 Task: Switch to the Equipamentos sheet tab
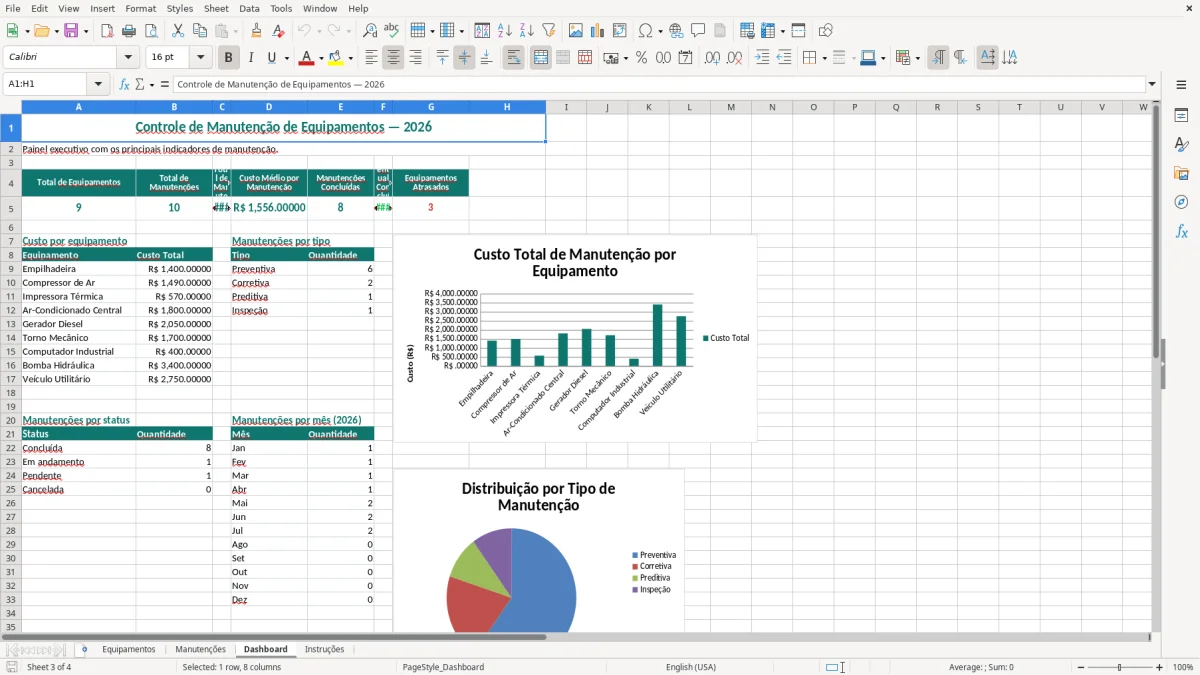pyautogui.click(x=129, y=649)
